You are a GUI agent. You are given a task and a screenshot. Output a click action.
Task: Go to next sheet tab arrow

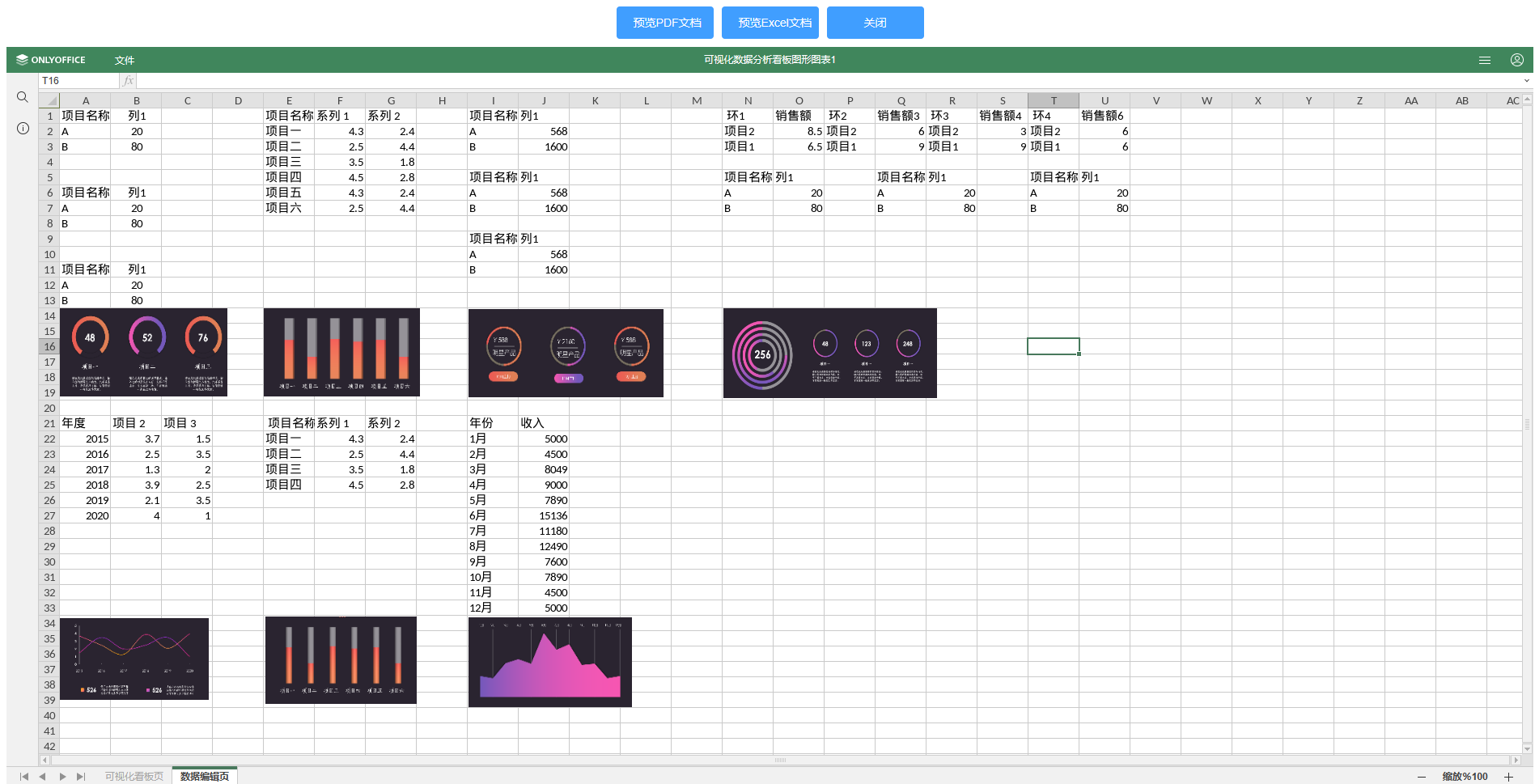(62, 777)
